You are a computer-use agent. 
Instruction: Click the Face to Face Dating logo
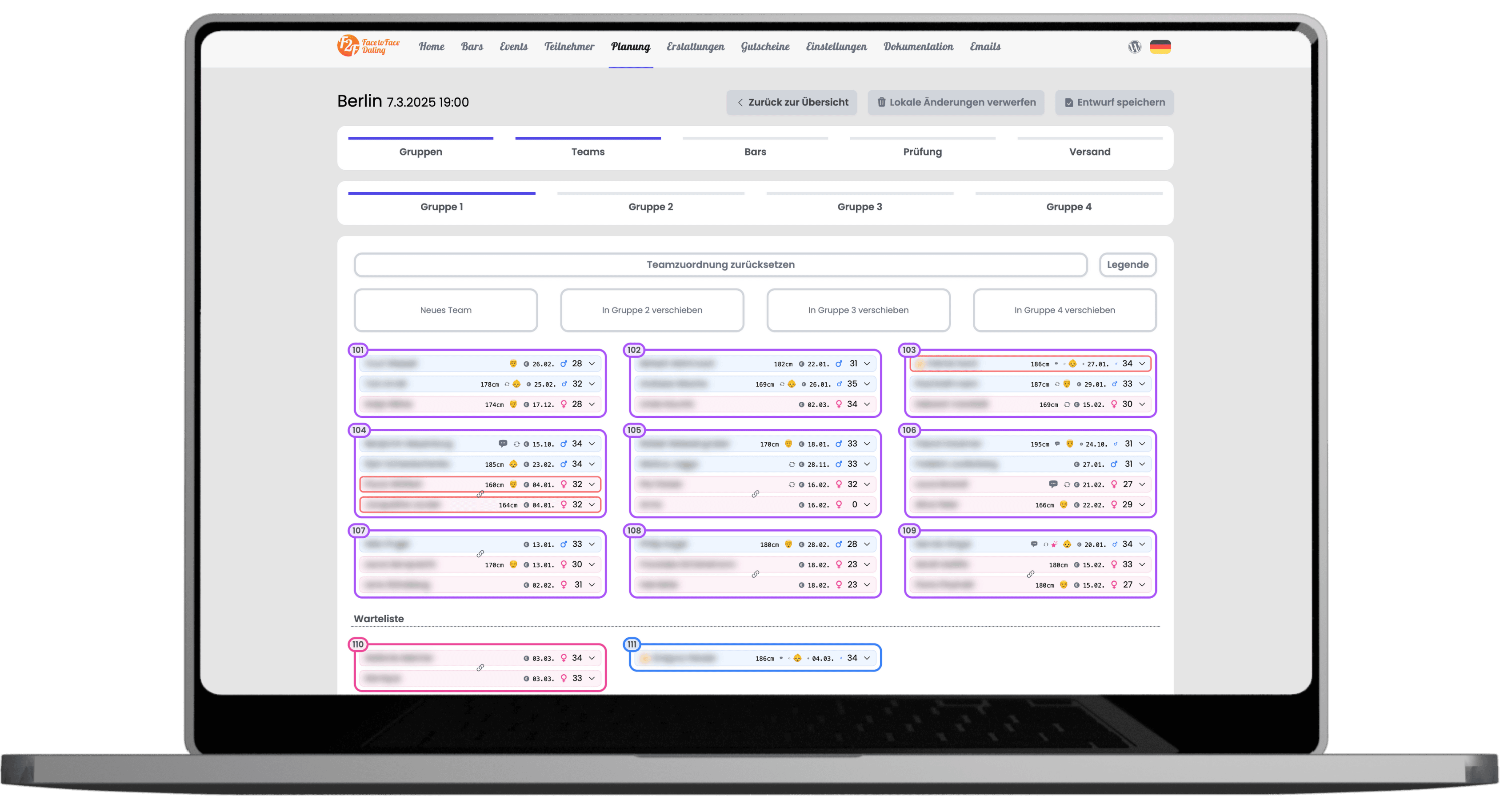pyautogui.click(x=366, y=47)
